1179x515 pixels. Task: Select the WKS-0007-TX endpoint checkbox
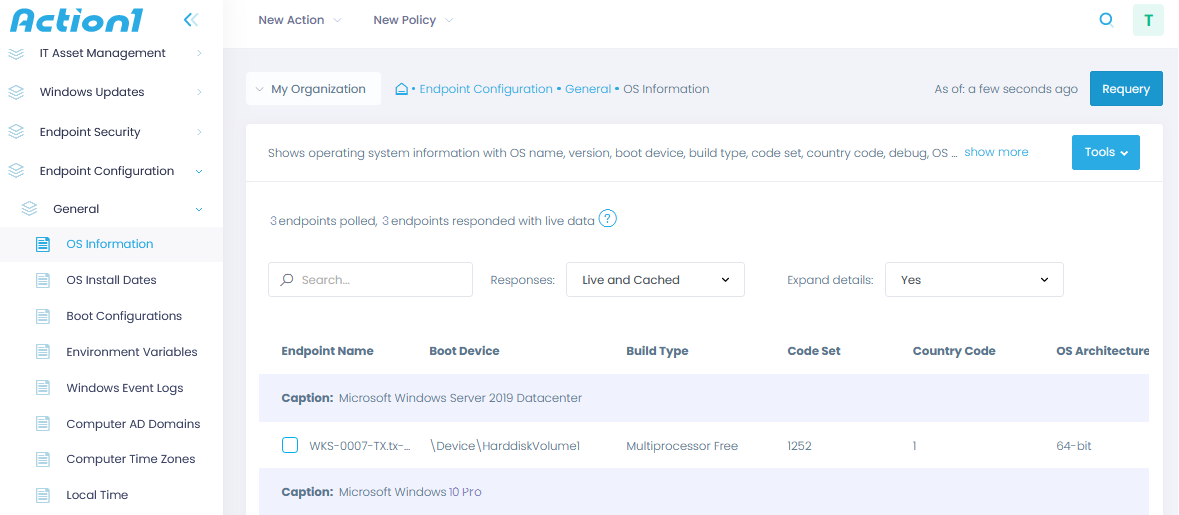click(289, 445)
